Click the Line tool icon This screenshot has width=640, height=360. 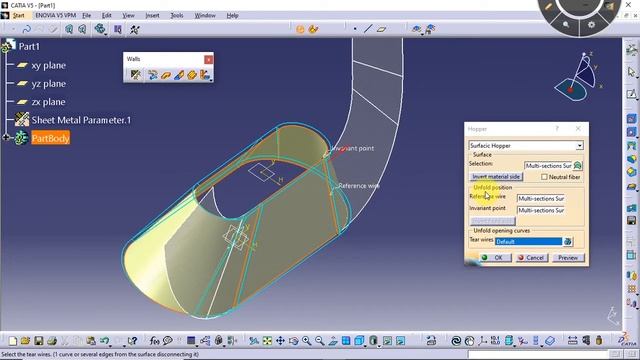click(x=368, y=29)
